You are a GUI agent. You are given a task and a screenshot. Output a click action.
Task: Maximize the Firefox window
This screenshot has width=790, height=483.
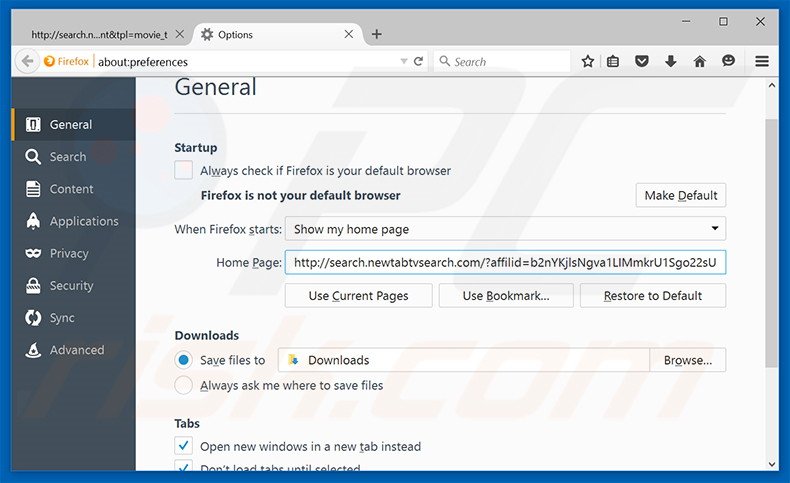[x=723, y=22]
